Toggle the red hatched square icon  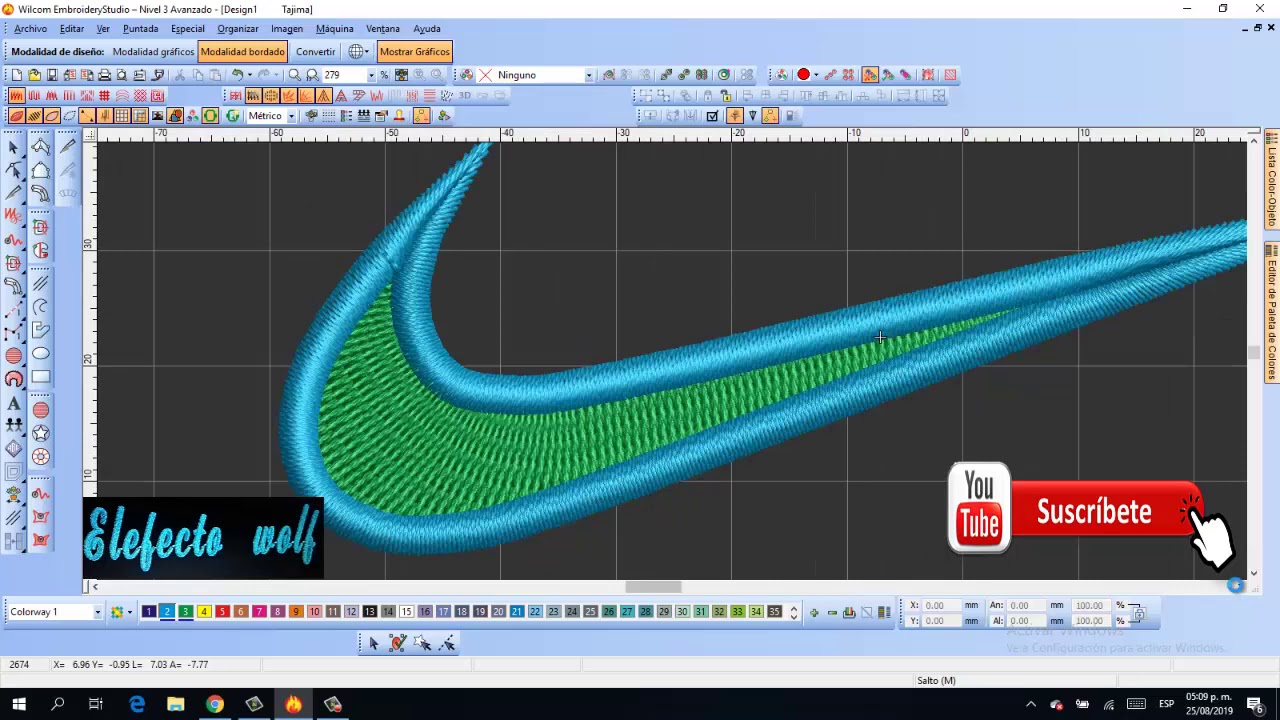[x=950, y=75]
